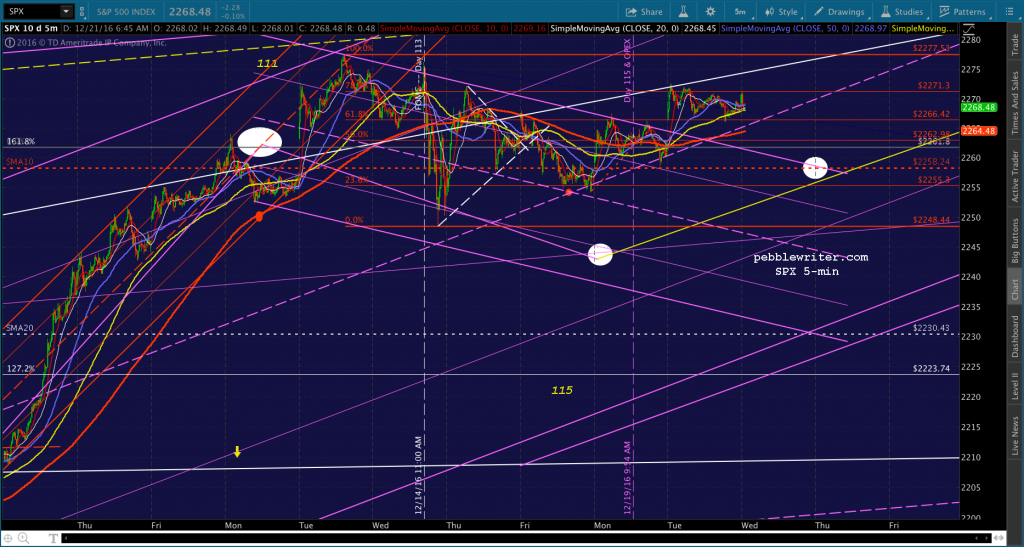Click the S&P 500 INDEX description
The height and width of the screenshot is (547, 1024).
tap(126, 11)
